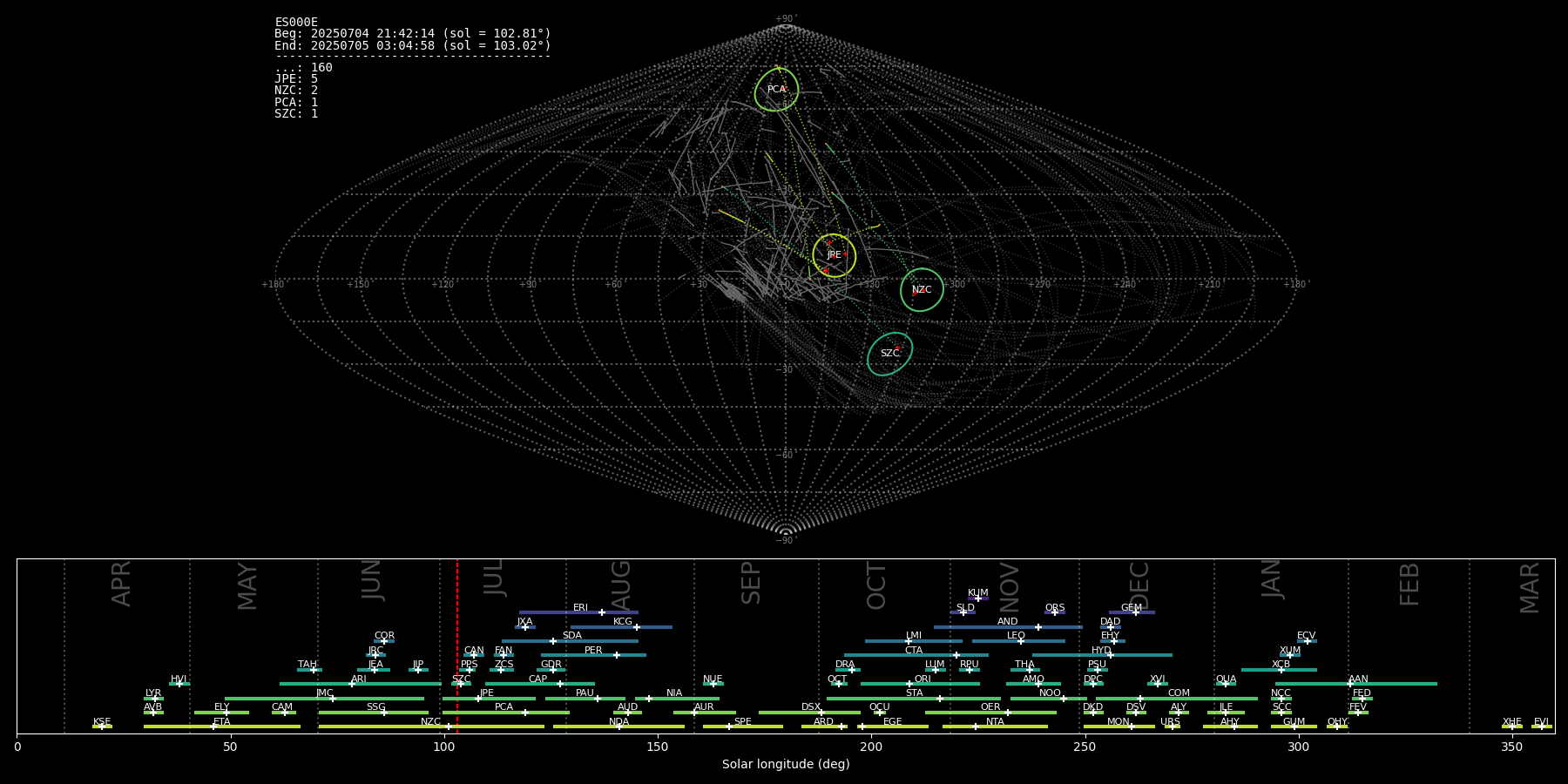This screenshot has height=784, width=1568.
Task: Click the SSG shower label on timeline
Action: [x=376, y=707]
